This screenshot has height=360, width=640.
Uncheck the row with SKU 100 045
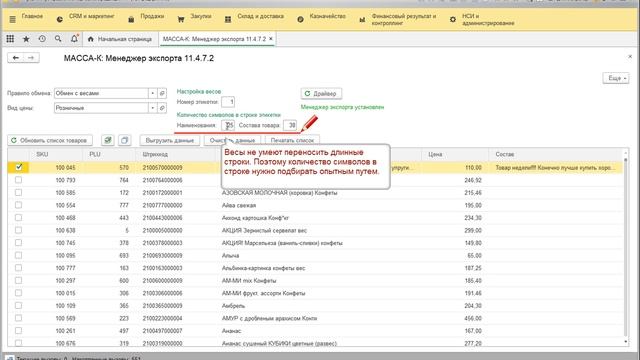point(18,167)
